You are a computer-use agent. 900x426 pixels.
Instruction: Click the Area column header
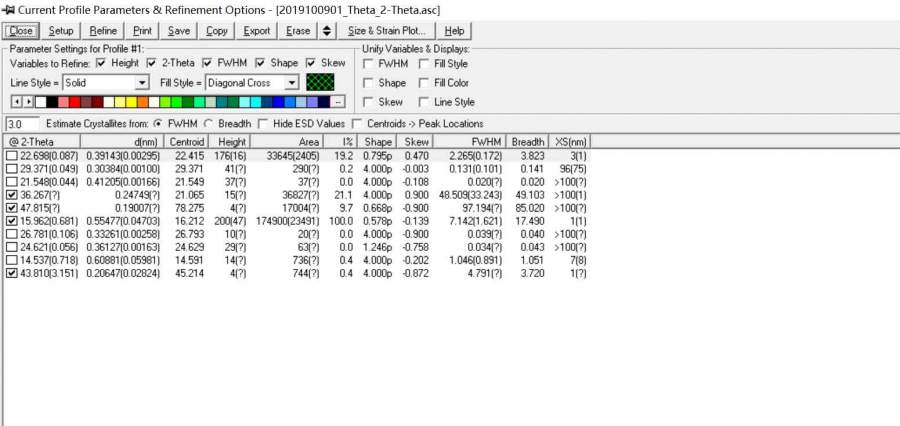click(287, 141)
